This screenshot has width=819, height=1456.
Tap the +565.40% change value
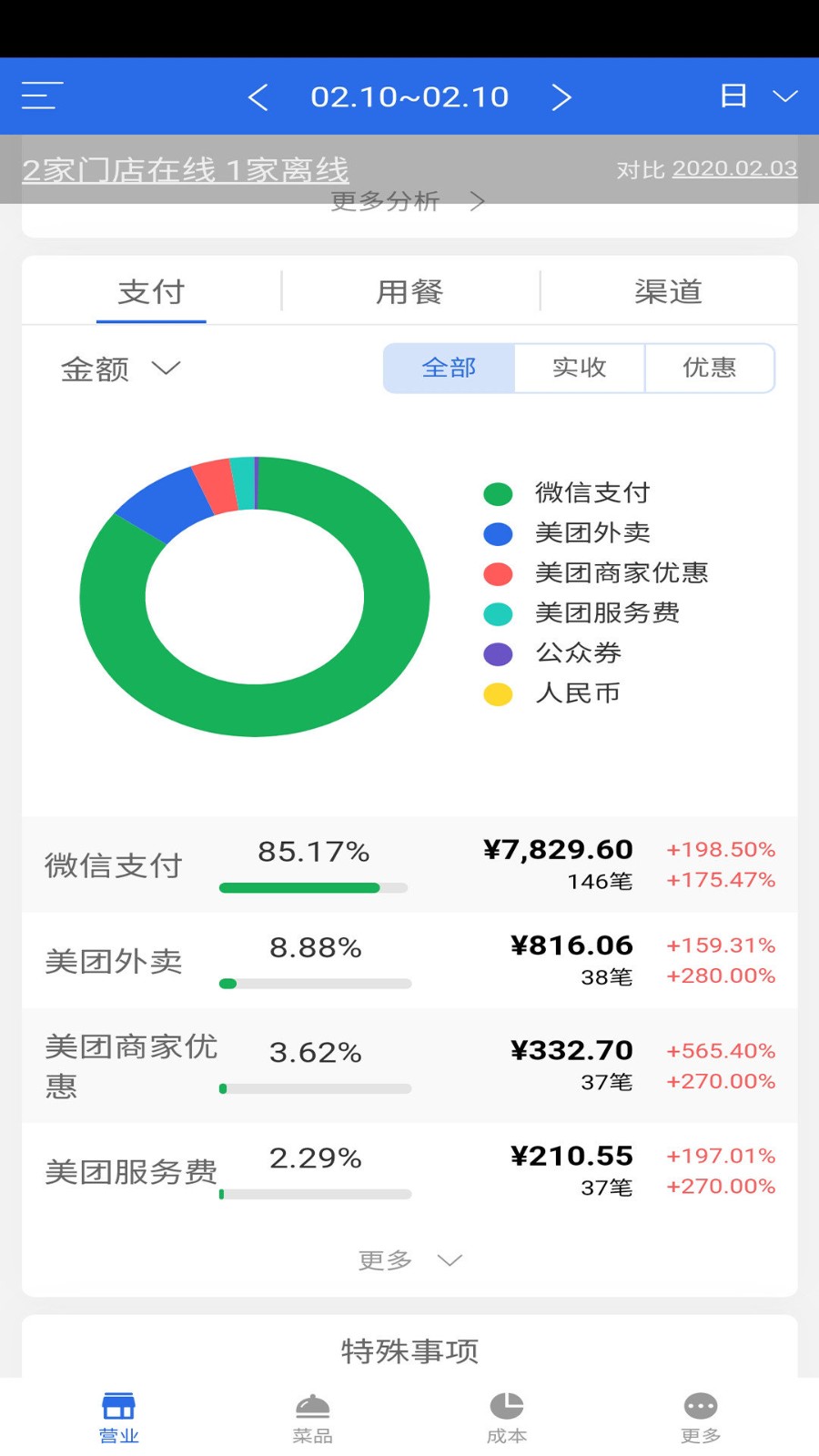[721, 1051]
